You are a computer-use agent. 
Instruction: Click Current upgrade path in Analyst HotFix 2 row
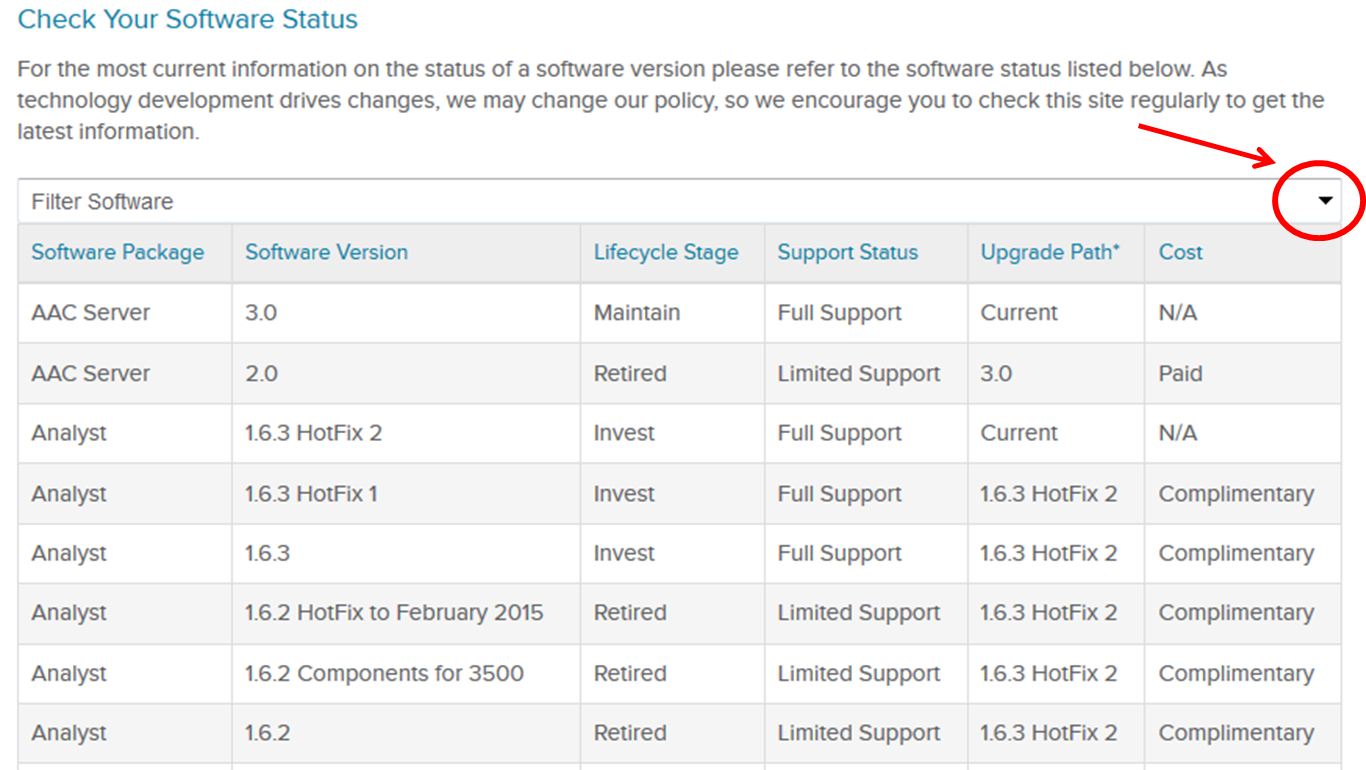click(x=1019, y=433)
